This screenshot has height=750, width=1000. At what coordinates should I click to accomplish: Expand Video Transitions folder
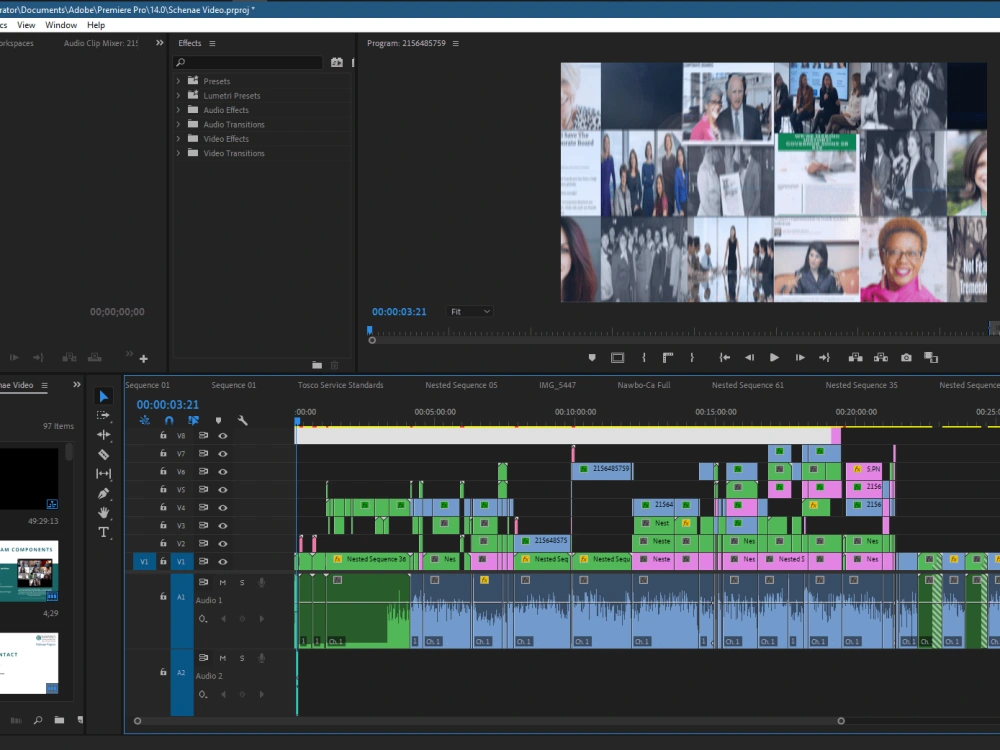click(179, 153)
